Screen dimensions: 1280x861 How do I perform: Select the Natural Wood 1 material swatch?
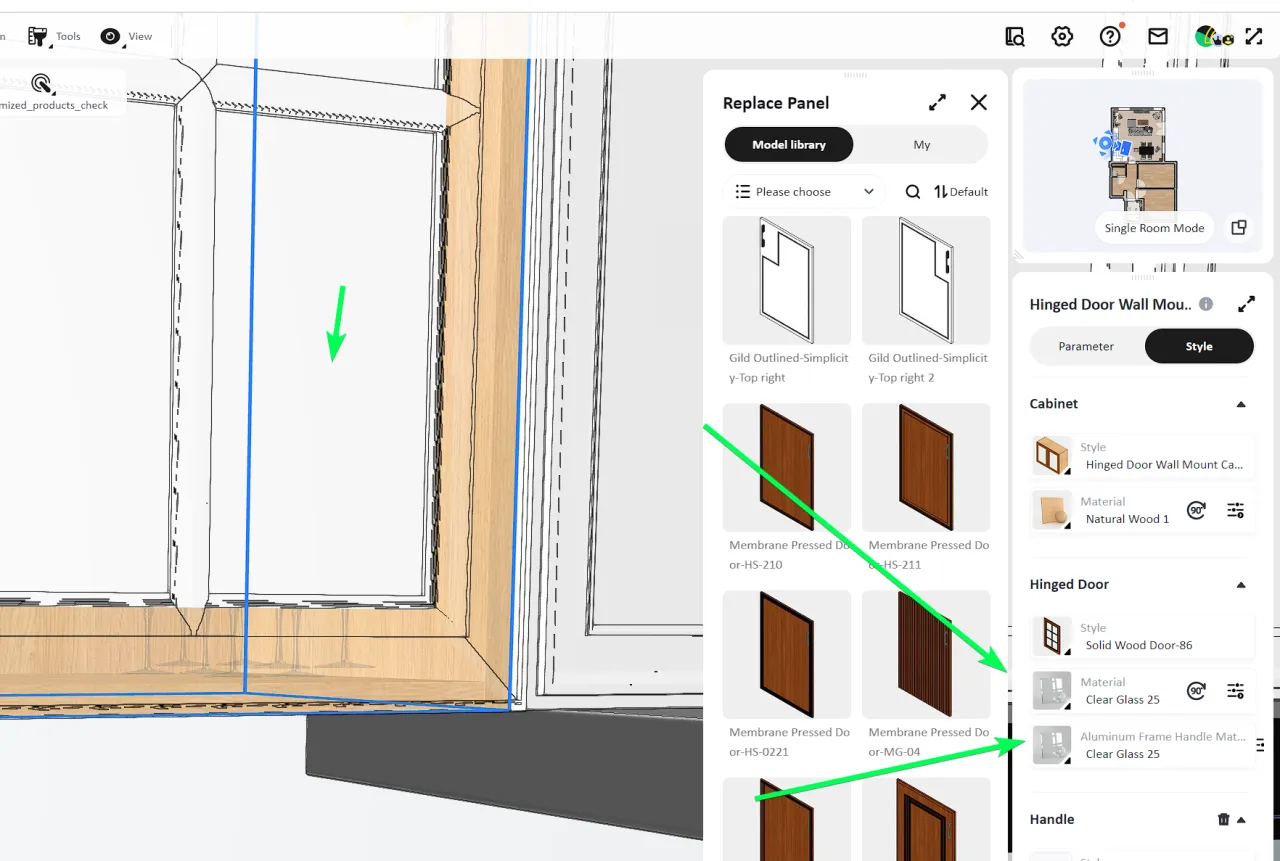coord(1052,510)
